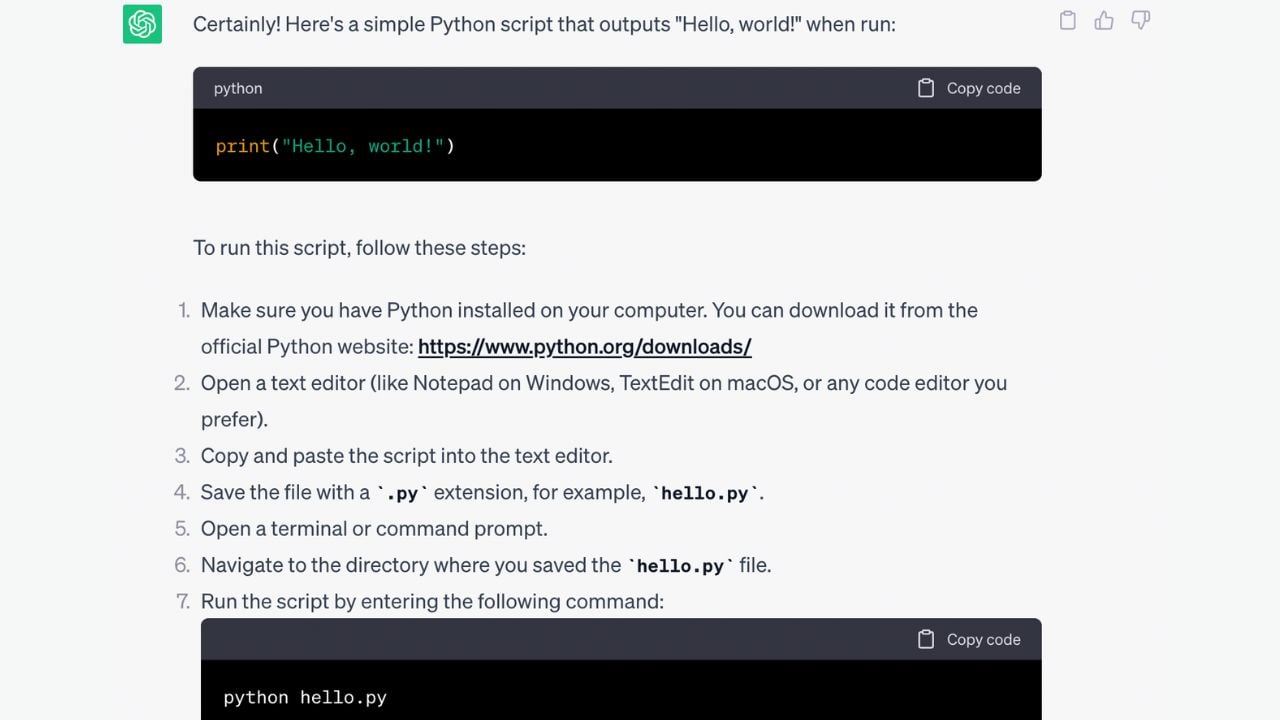Click the inline `hello.py` code in step 4
Viewport: 1280px width, 720px height.
click(x=705, y=493)
